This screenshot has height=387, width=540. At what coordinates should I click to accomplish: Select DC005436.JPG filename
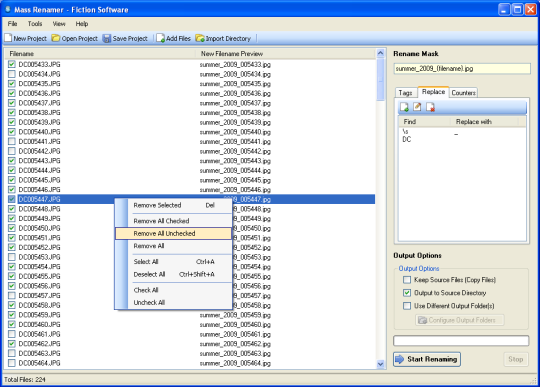click(39, 93)
